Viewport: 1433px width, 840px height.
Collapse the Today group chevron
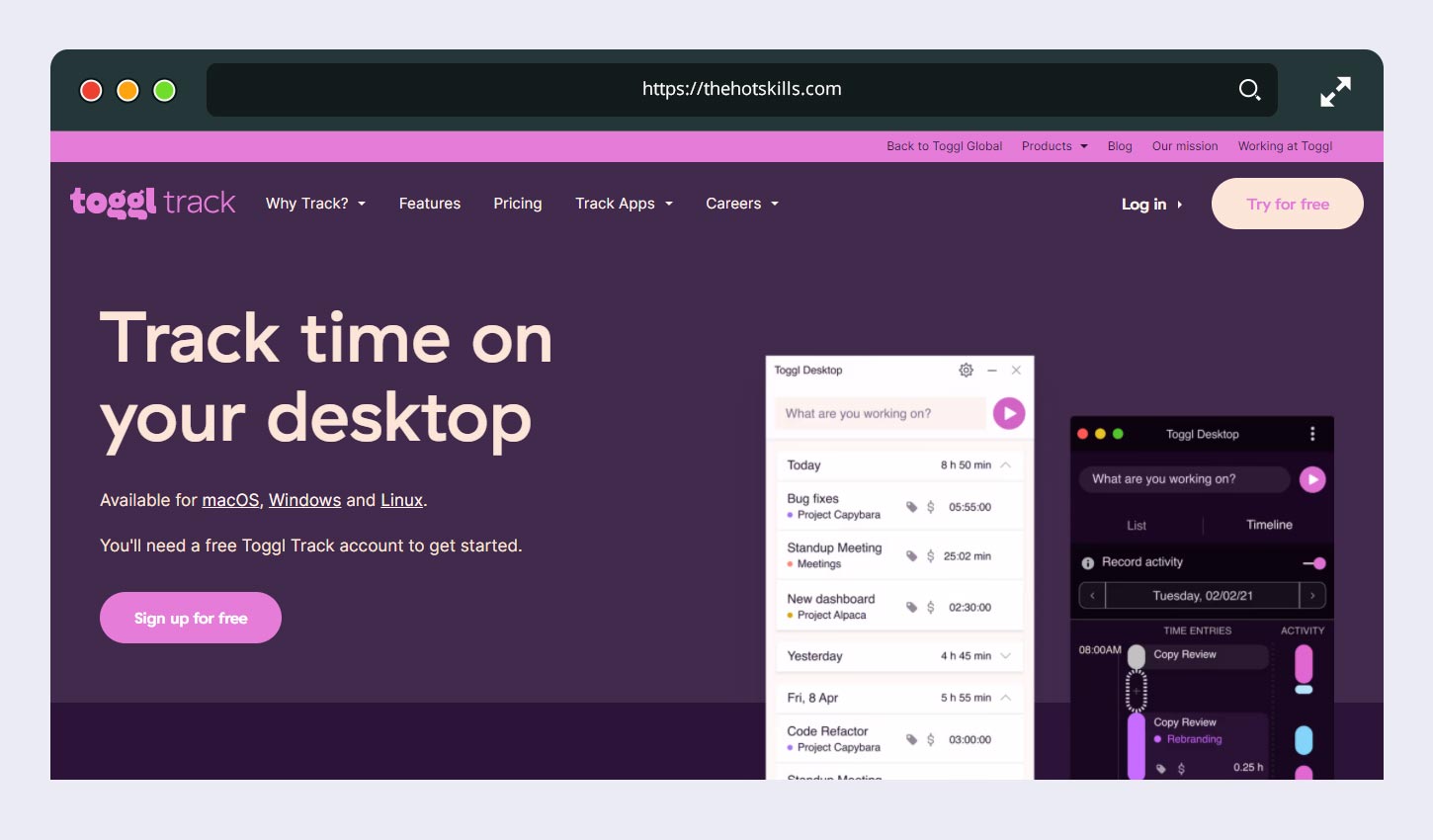1005,464
